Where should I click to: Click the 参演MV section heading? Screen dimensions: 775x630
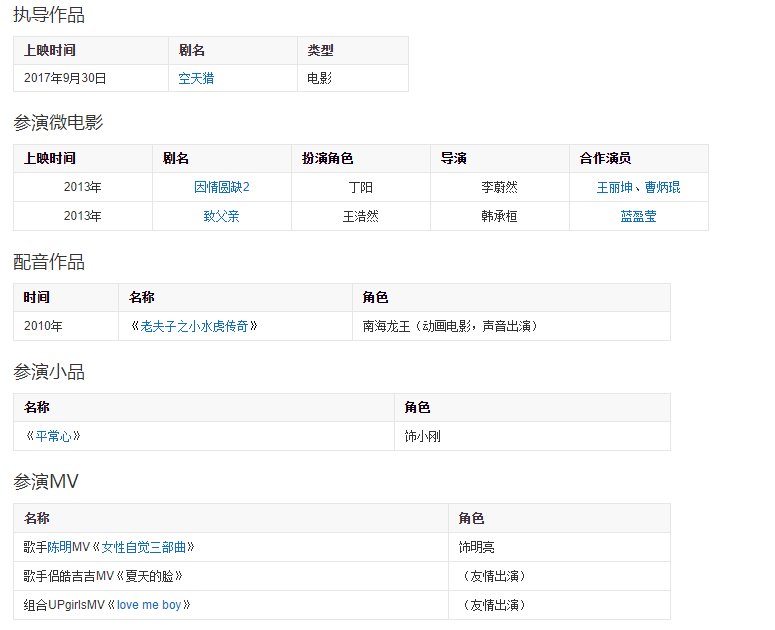[46, 482]
